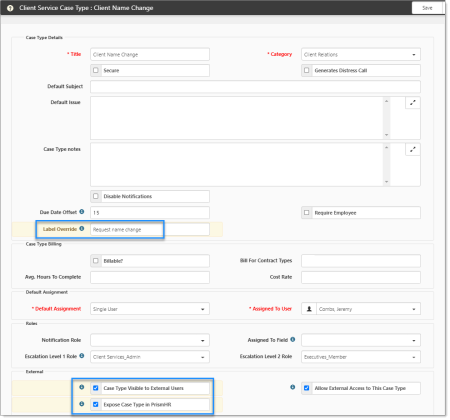Open the Default Assignment dropdown
Image resolution: width=450 pixels, height=420 pixels.
(150, 309)
